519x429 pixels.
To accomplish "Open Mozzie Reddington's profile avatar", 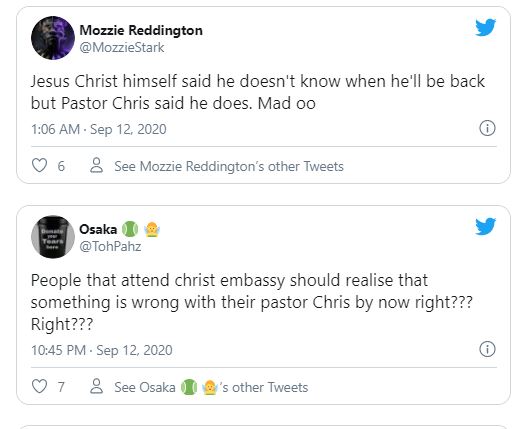I will tap(53, 38).
